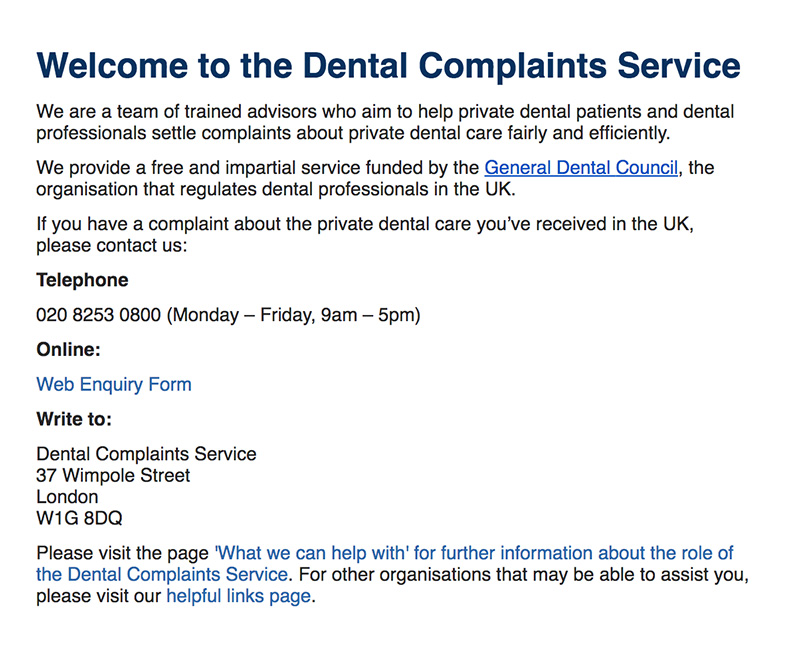Viewport: 800px width, 649px height.
Task: Click the 37 Wimpole Street address line
Action: [113, 475]
